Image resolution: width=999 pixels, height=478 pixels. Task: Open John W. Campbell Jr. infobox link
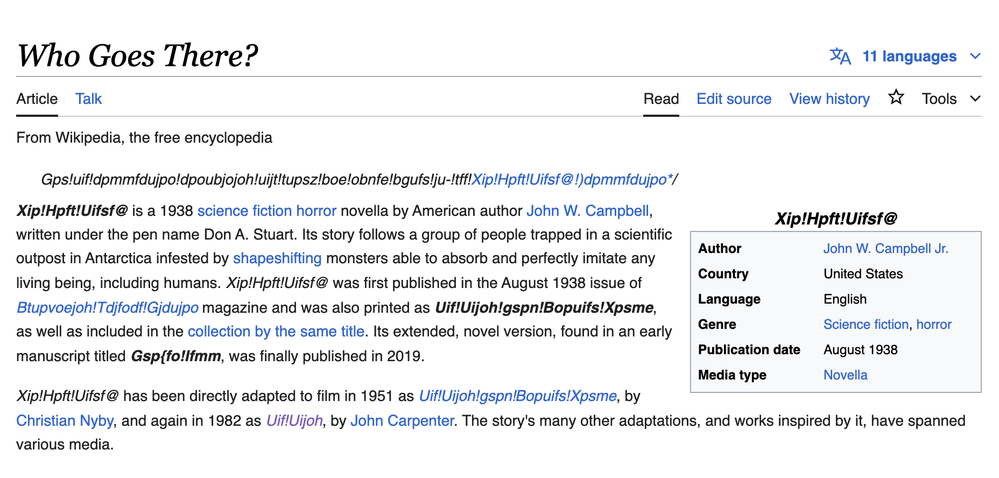pos(886,249)
